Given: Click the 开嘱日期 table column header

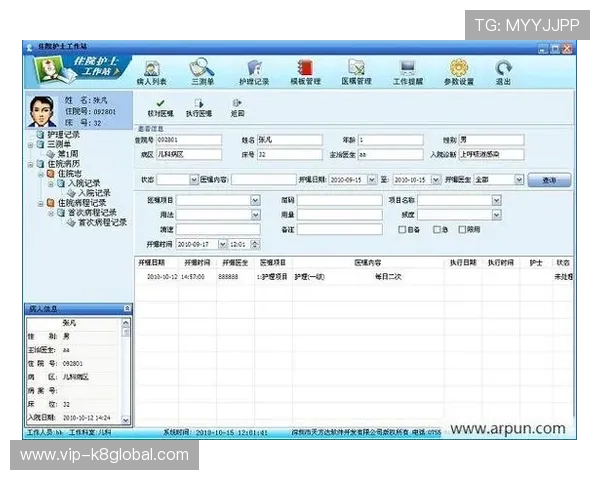Looking at the screenshot, I should pyautogui.click(x=152, y=263).
